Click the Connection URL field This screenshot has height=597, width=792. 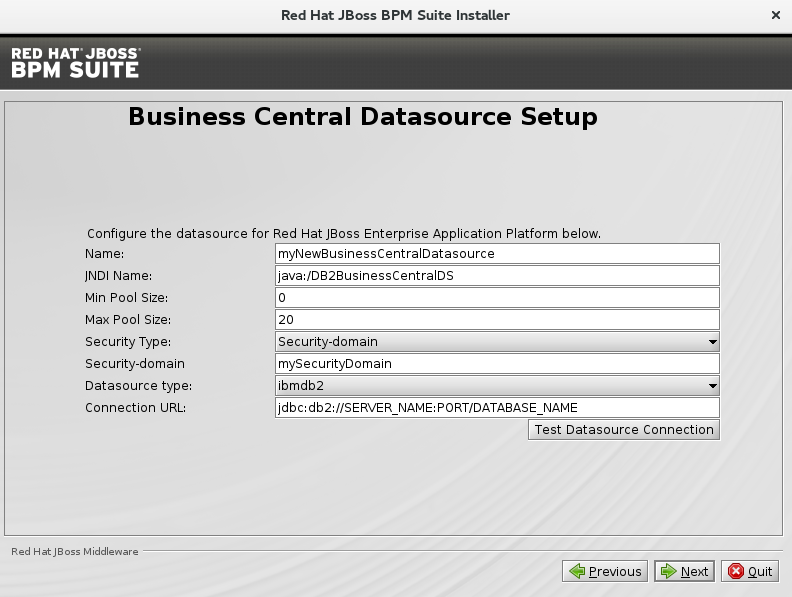click(498, 408)
